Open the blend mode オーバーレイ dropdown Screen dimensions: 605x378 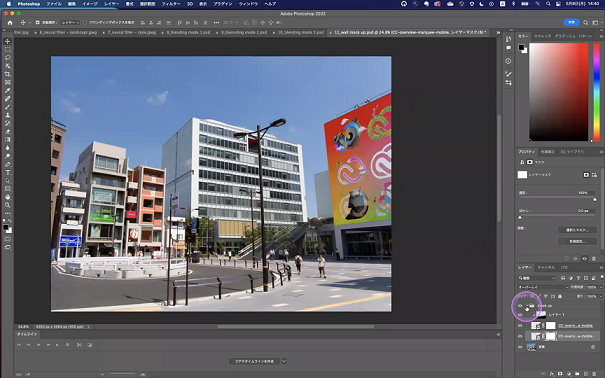(x=543, y=287)
